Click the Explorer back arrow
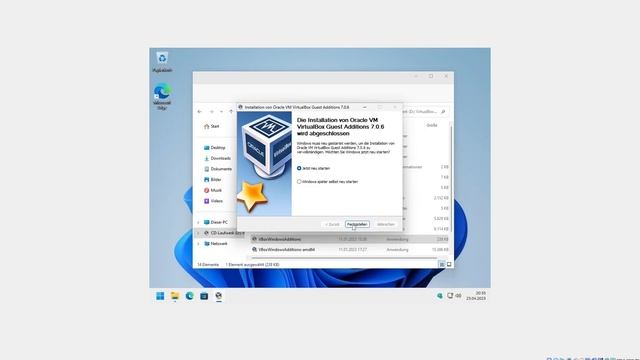The width and height of the screenshot is (640, 360). [x=200, y=111]
